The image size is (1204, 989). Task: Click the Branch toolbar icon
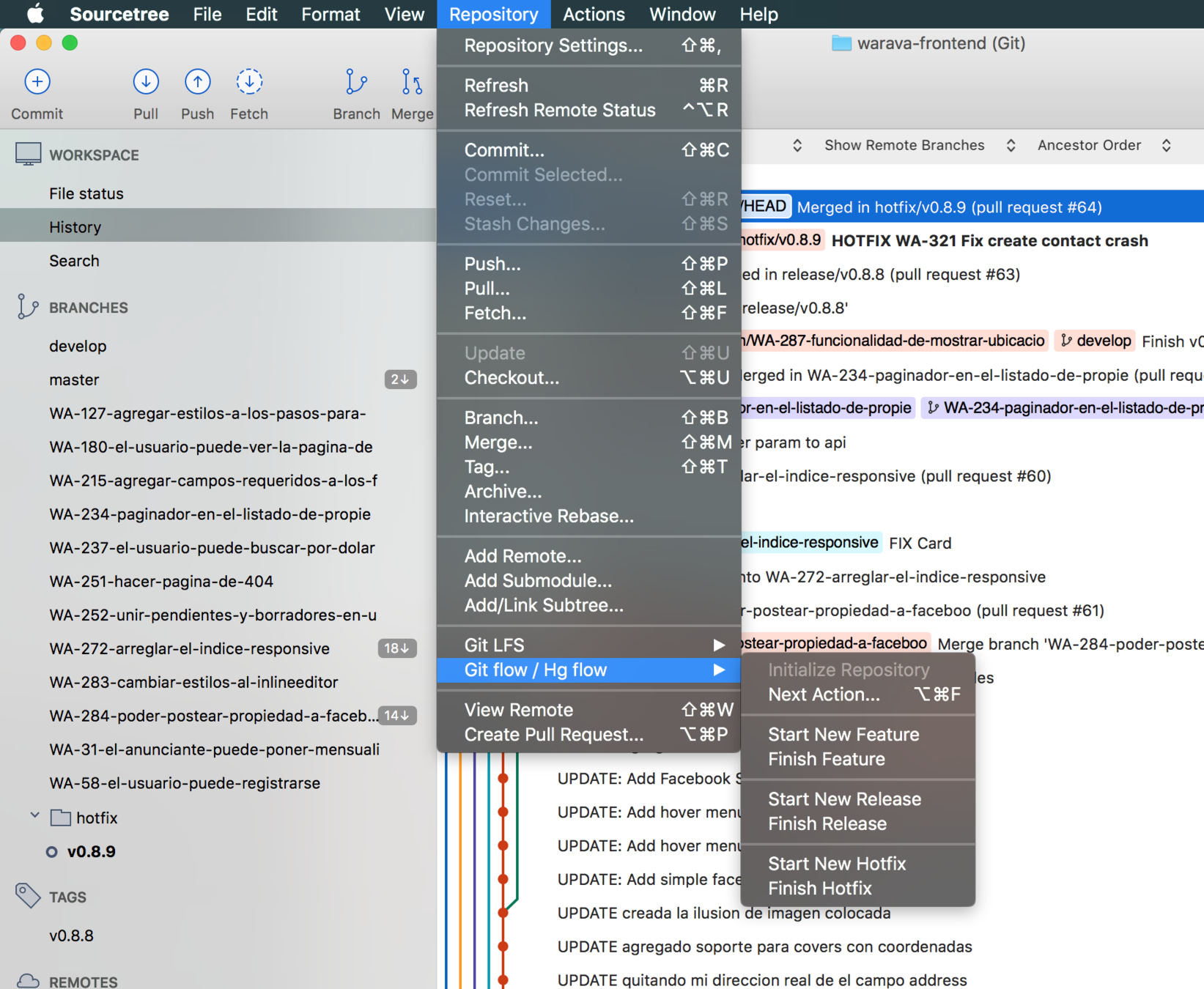(x=356, y=82)
